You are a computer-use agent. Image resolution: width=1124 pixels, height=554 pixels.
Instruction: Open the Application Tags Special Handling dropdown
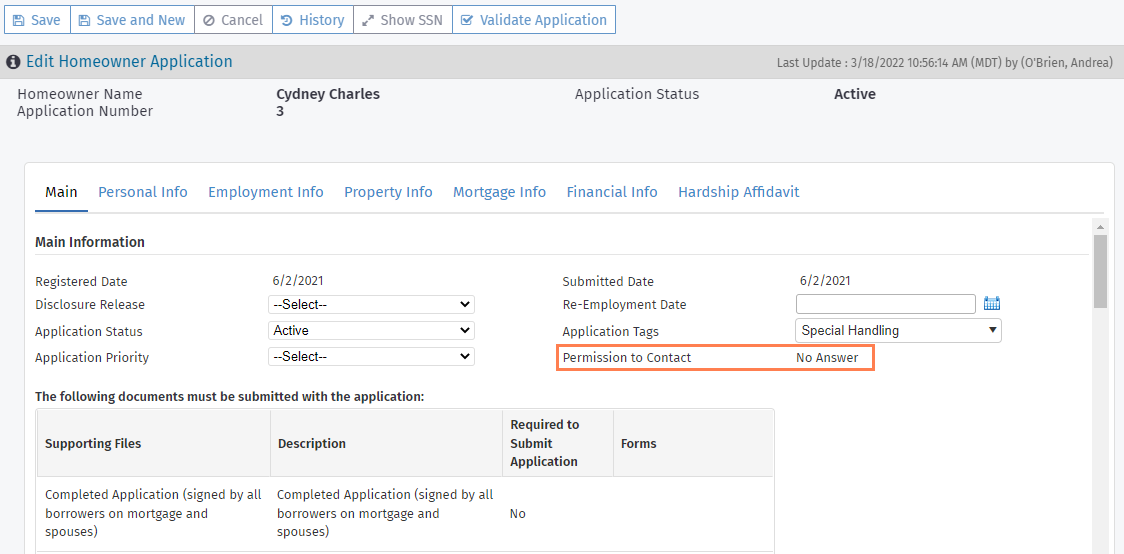(898, 330)
